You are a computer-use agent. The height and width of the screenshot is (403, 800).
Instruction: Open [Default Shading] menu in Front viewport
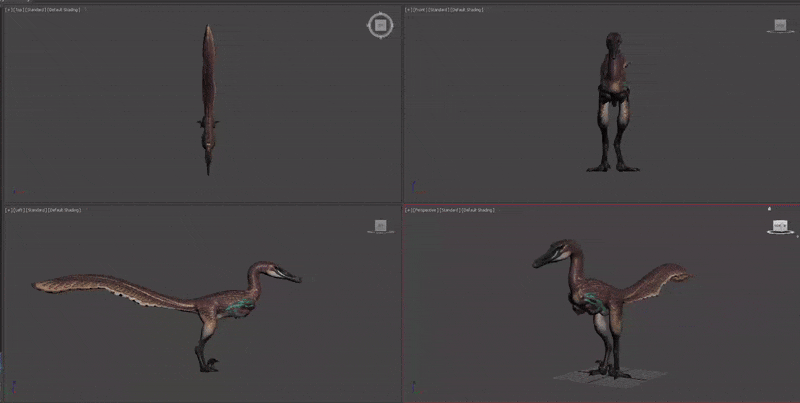pos(467,10)
